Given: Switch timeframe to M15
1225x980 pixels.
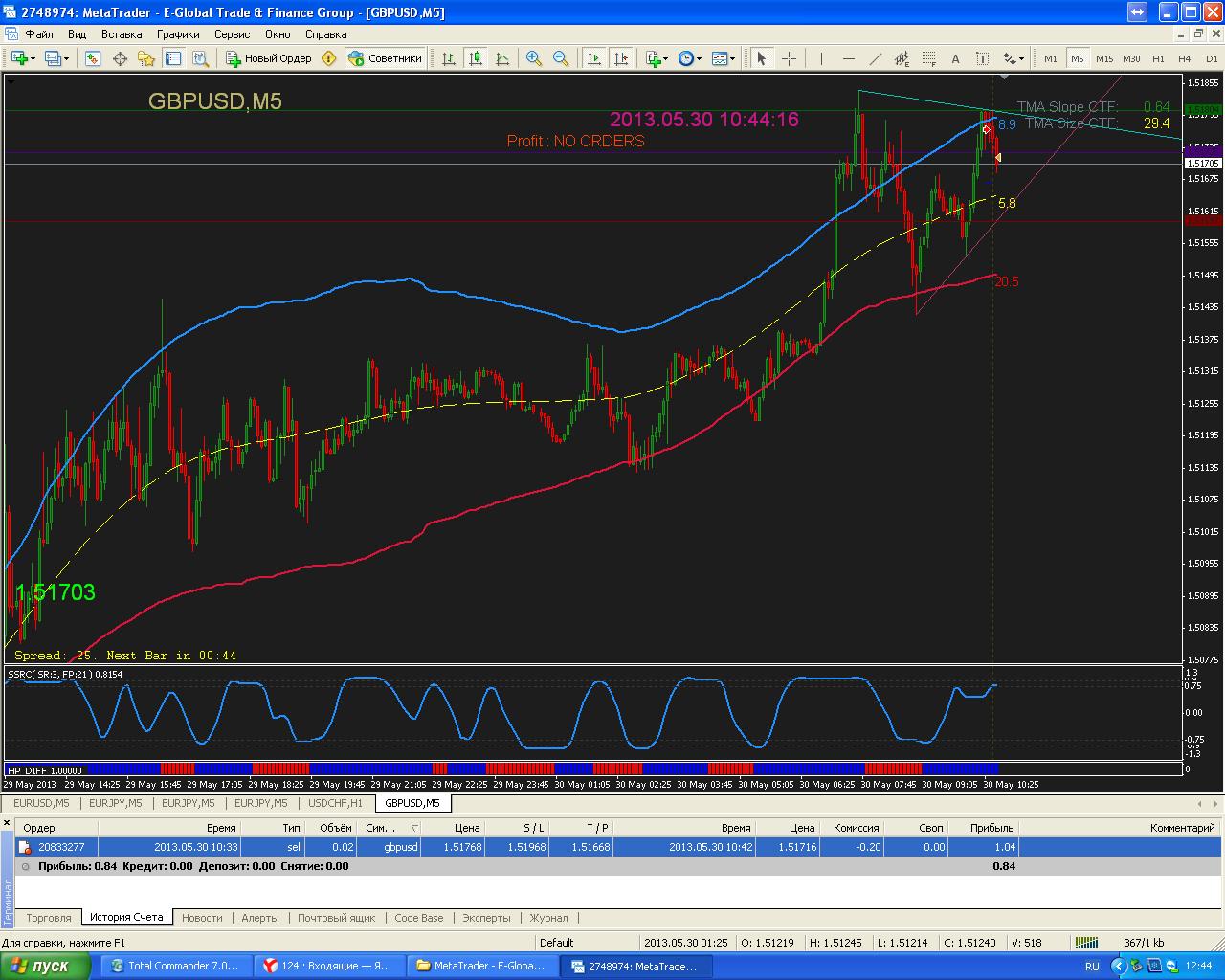Looking at the screenshot, I should coord(1104,58).
